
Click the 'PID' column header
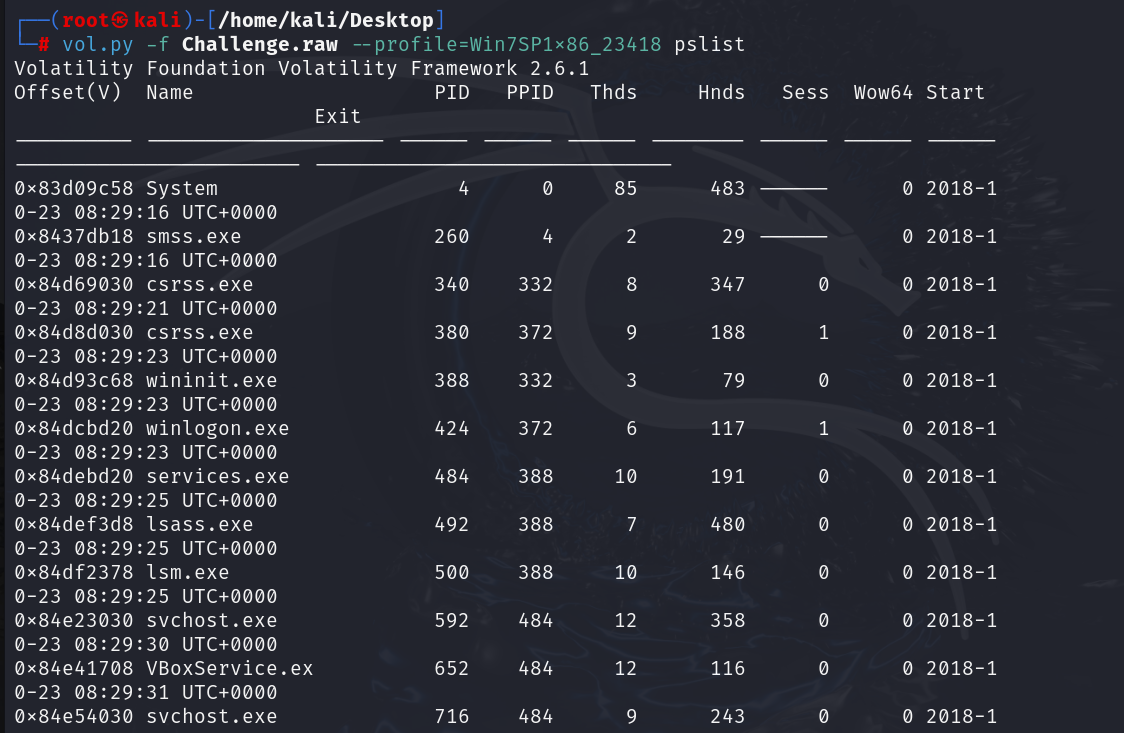click(452, 92)
